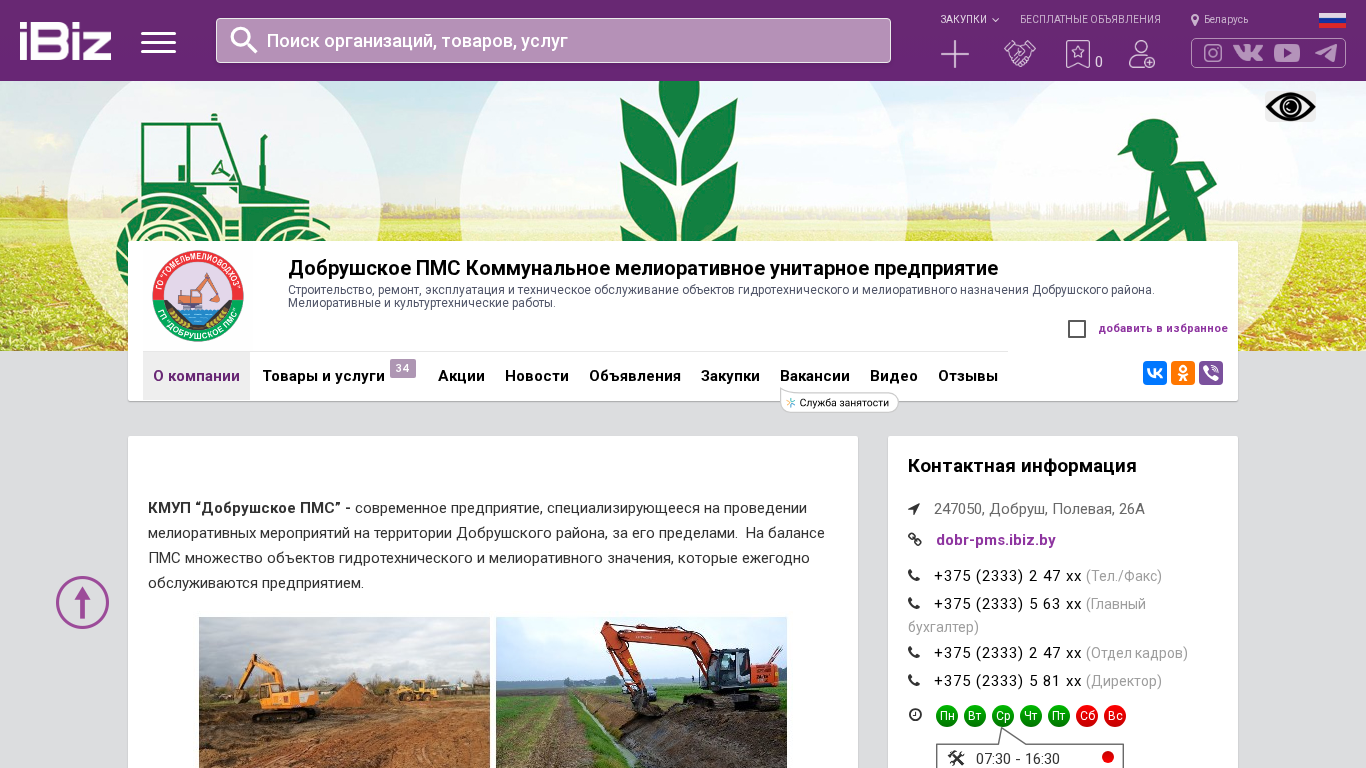This screenshot has height=768, width=1366.
Task: Reveal the Директор phone number
Action: pos(1008,681)
